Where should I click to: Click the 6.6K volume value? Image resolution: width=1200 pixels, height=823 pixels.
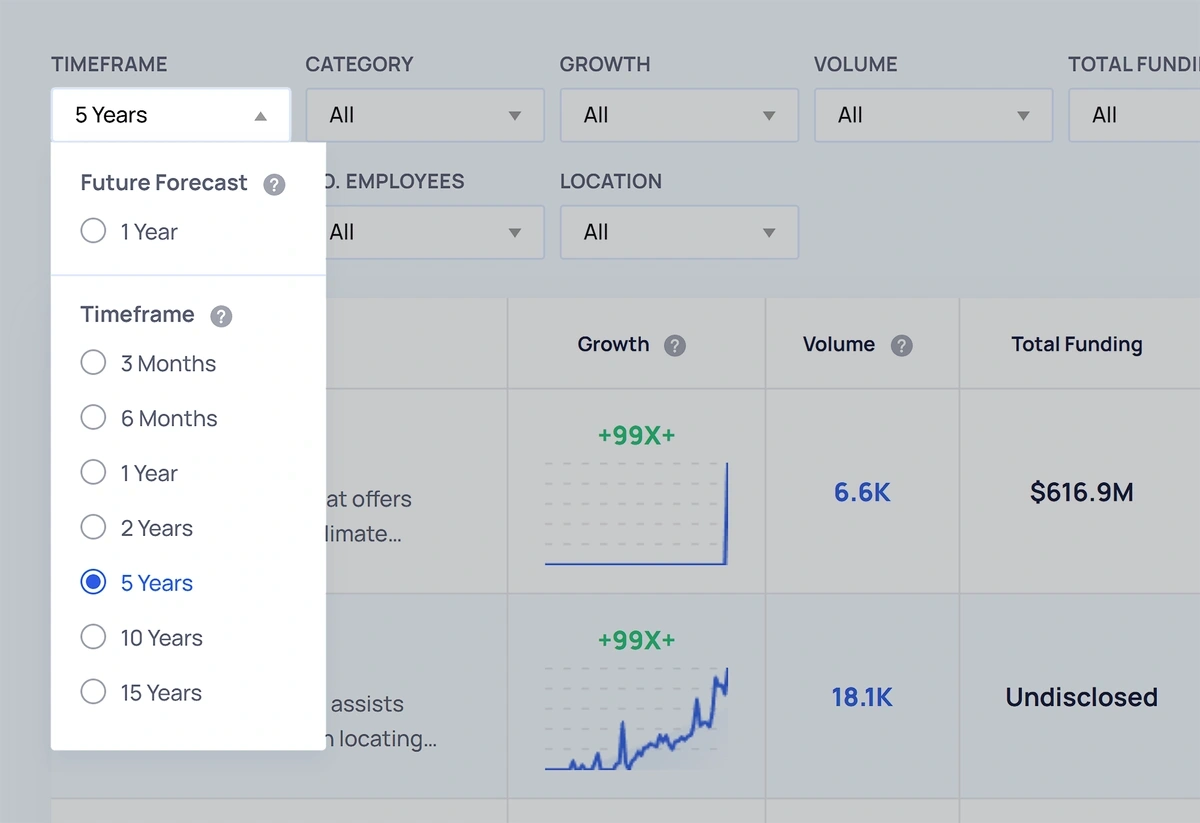[x=862, y=492]
